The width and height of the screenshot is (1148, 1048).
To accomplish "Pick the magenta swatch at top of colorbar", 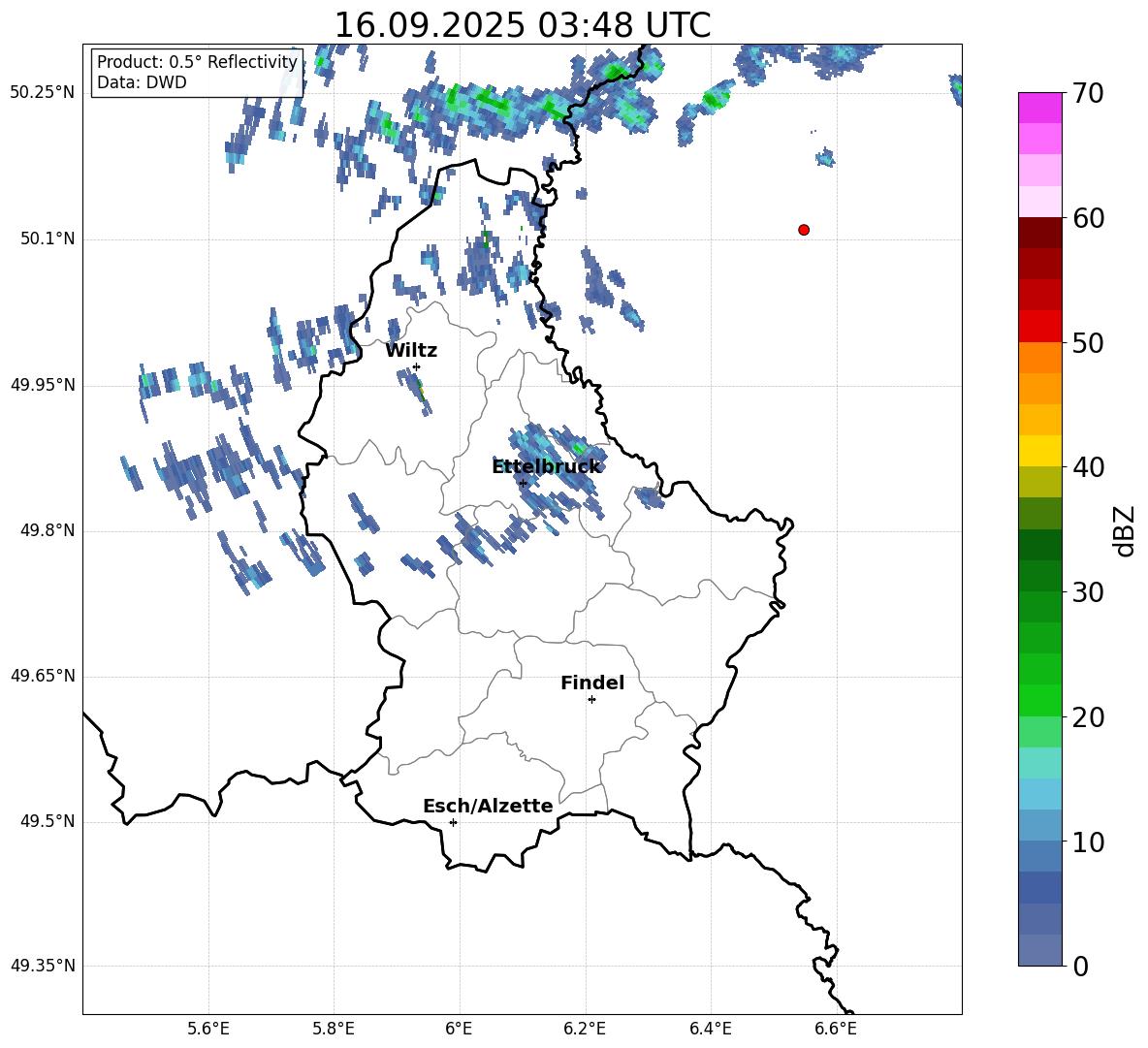I will pyautogui.click(x=1039, y=108).
